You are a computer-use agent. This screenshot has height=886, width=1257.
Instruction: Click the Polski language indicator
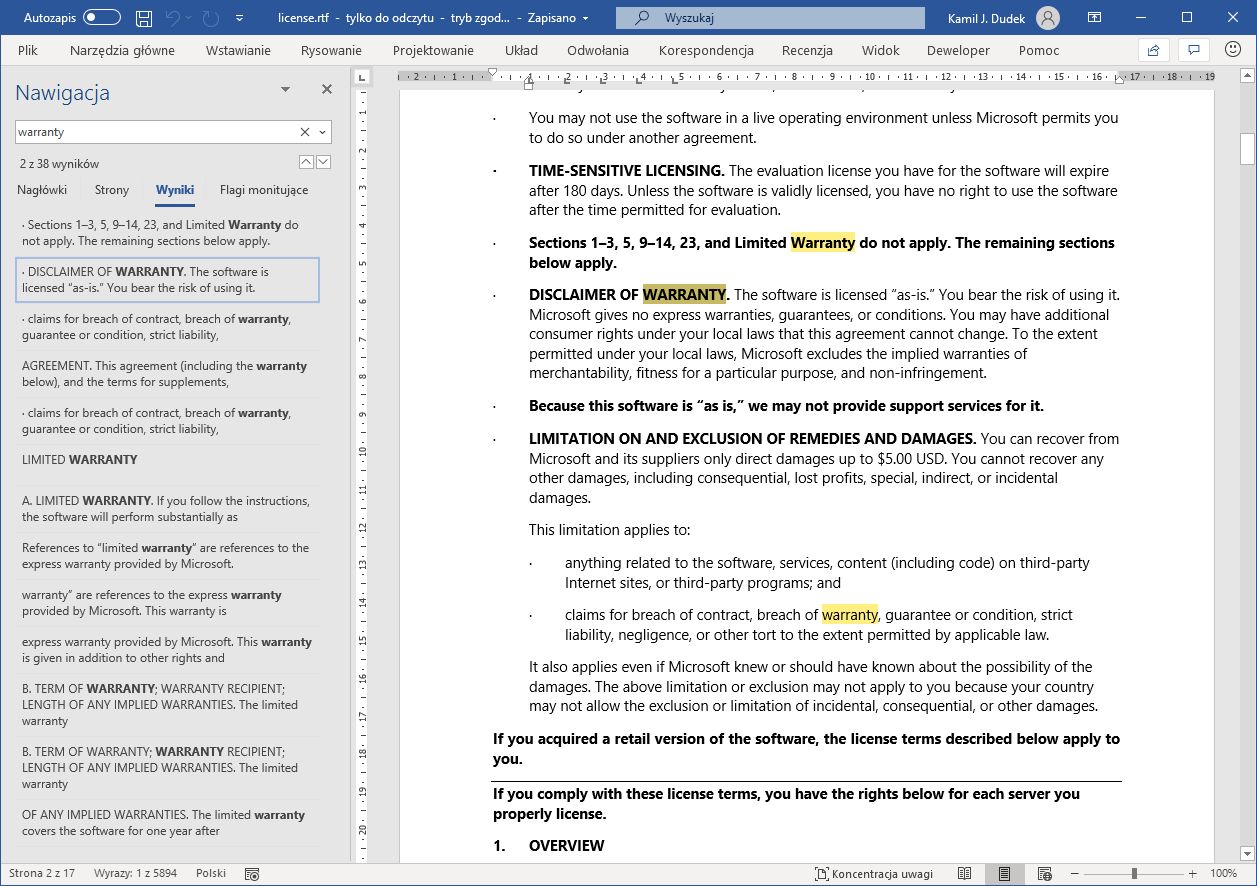(x=211, y=873)
